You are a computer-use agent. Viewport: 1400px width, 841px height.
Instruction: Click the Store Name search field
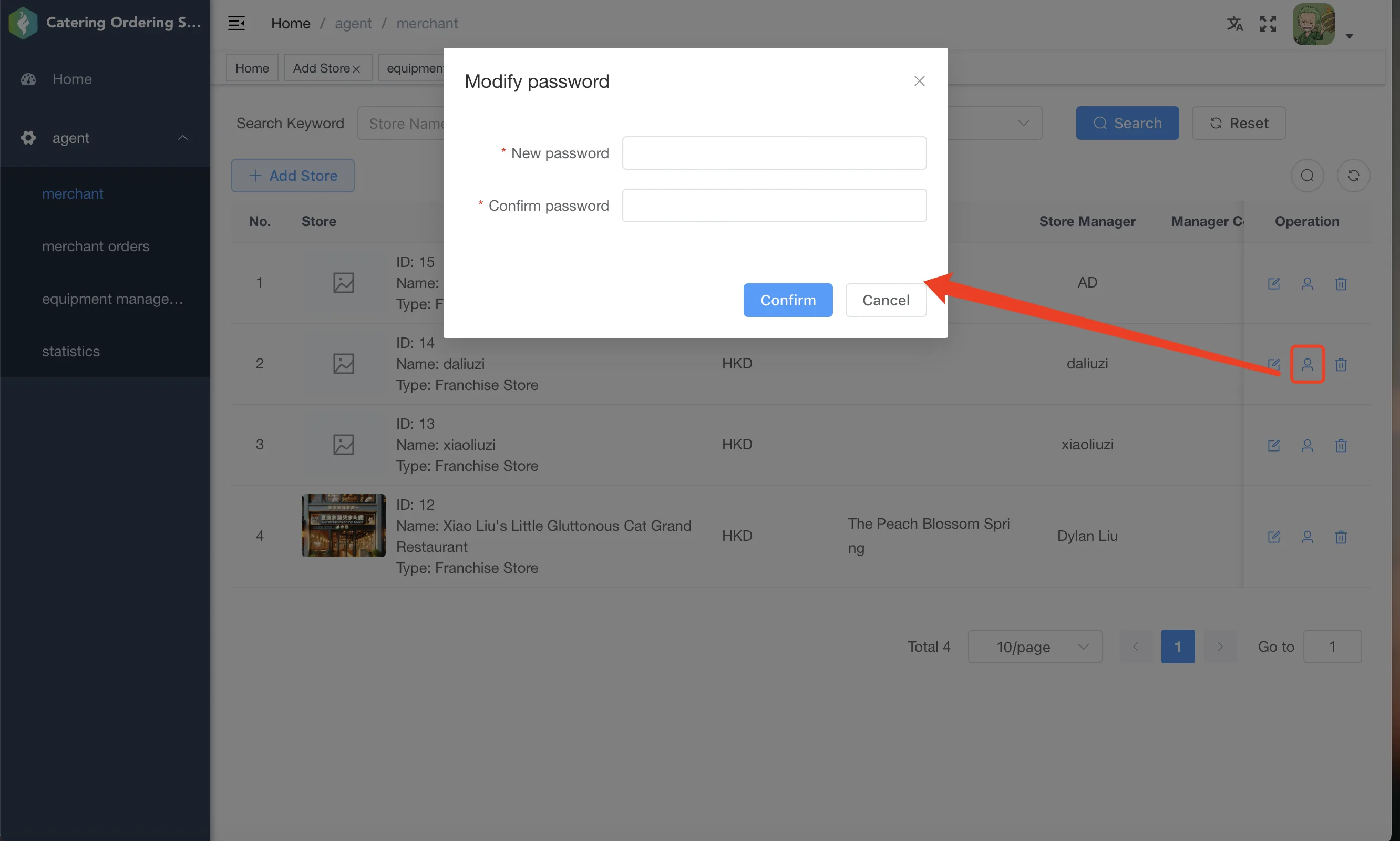[x=401, y=123]
